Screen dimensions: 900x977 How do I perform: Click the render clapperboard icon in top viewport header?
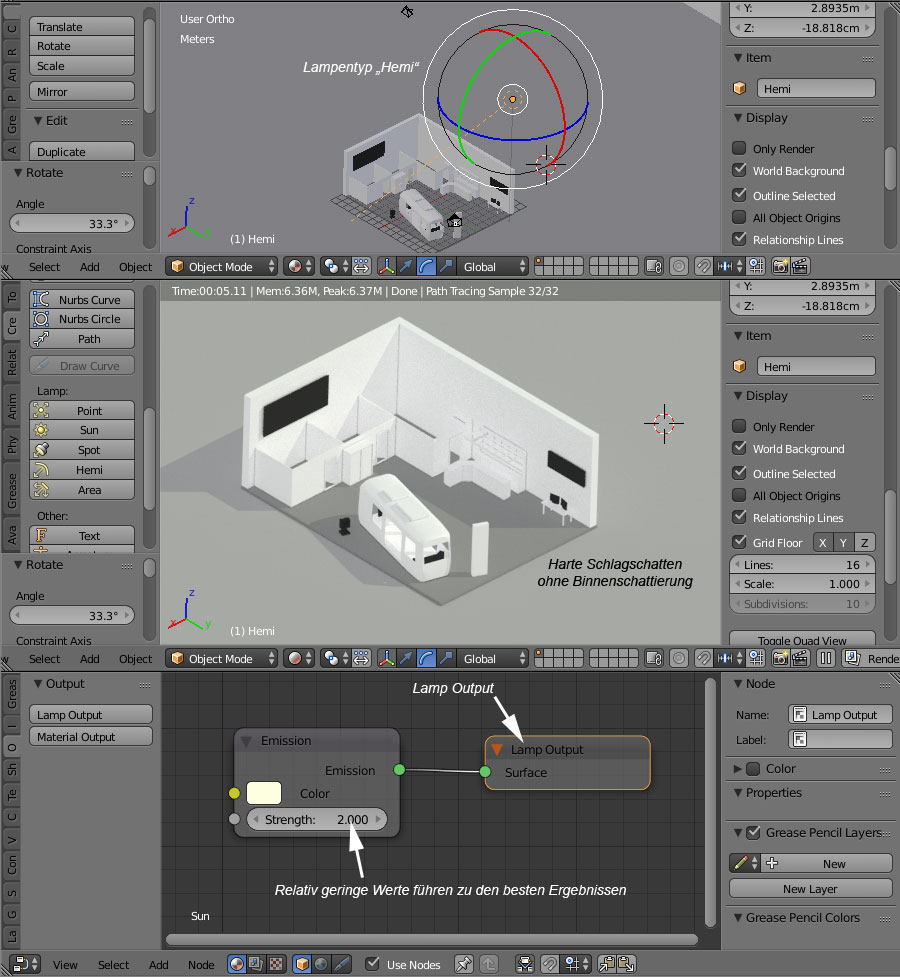tap(800, 267)
